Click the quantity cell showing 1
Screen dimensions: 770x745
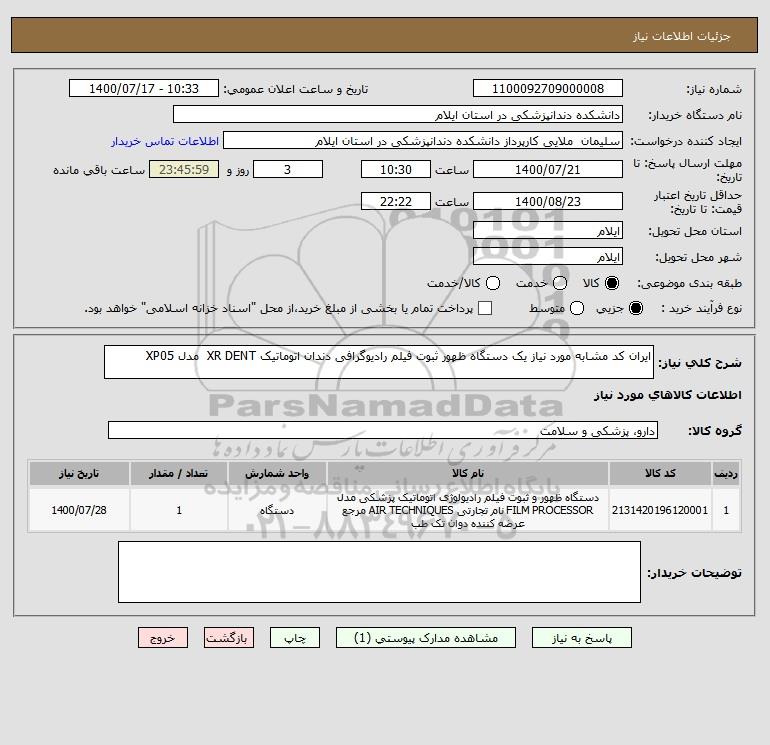pyautogui.click(x=179, y=510)
